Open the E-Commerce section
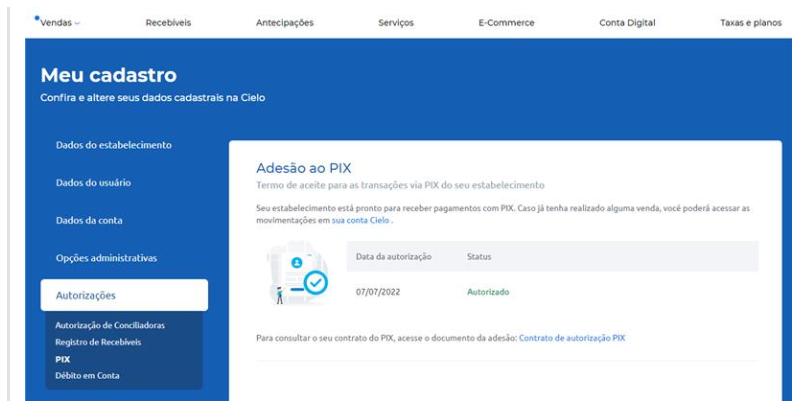 506,22
